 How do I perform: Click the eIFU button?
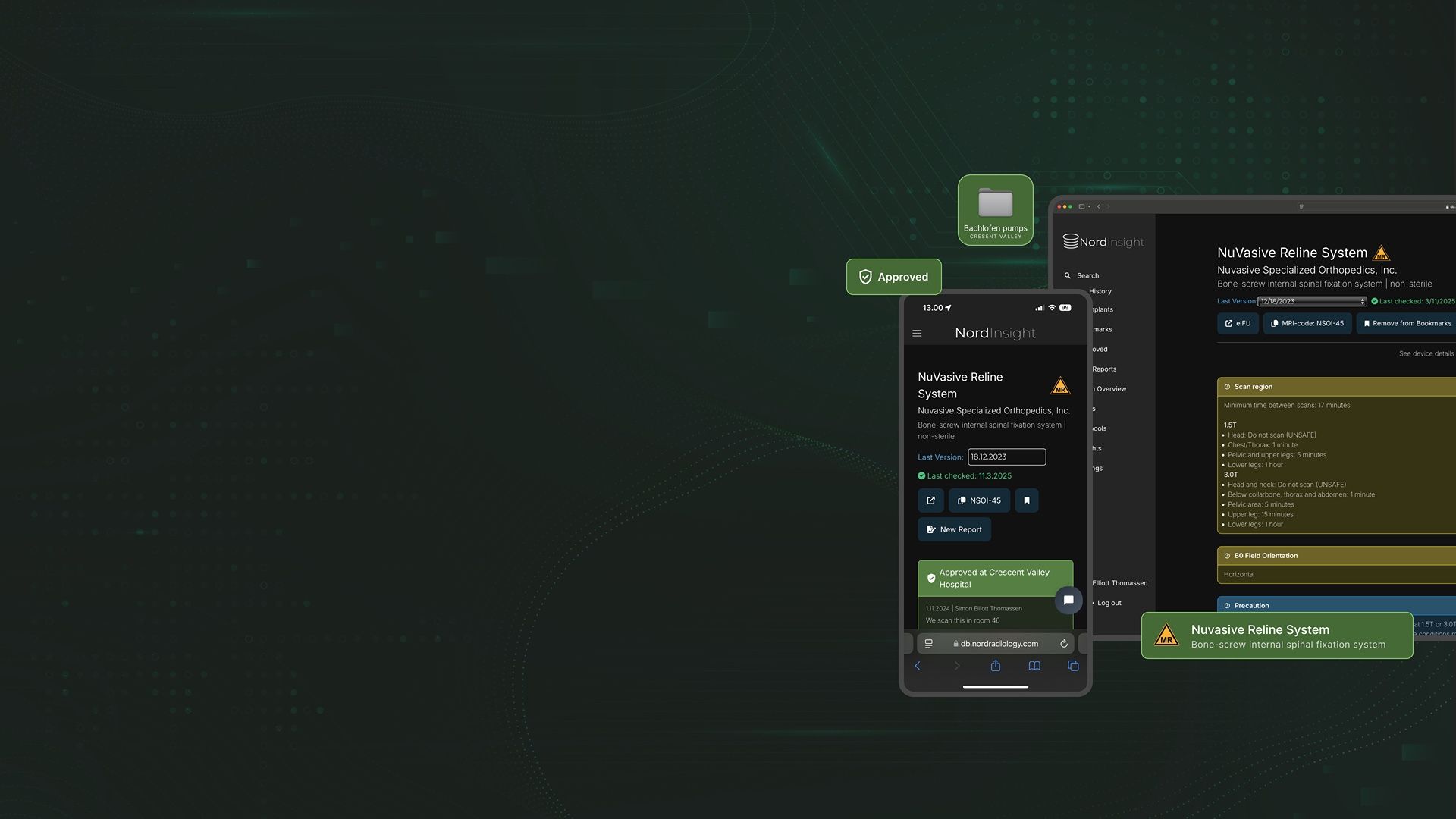tap(1238, 324)
